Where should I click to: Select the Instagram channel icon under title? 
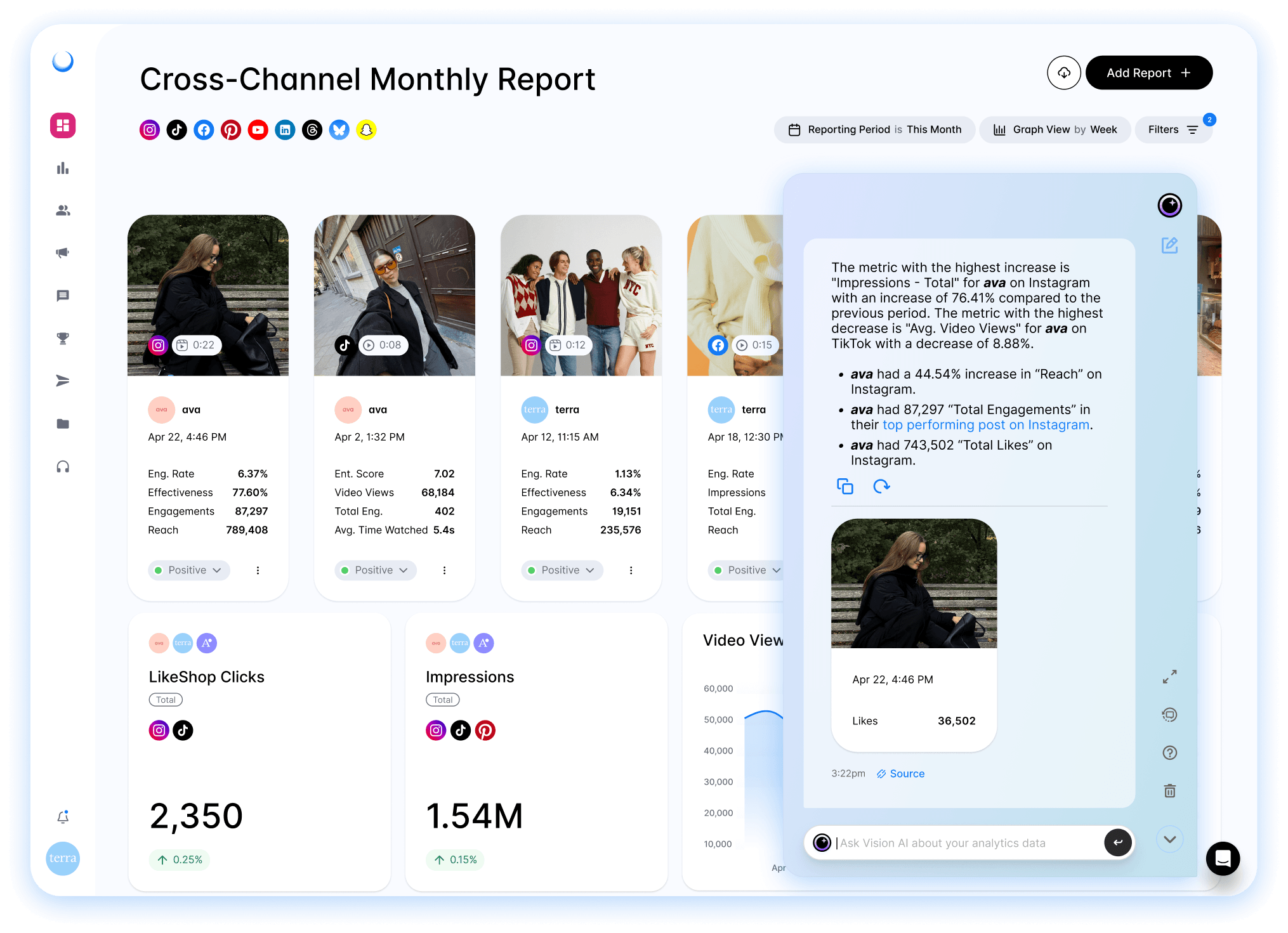[x=150, y=130]
